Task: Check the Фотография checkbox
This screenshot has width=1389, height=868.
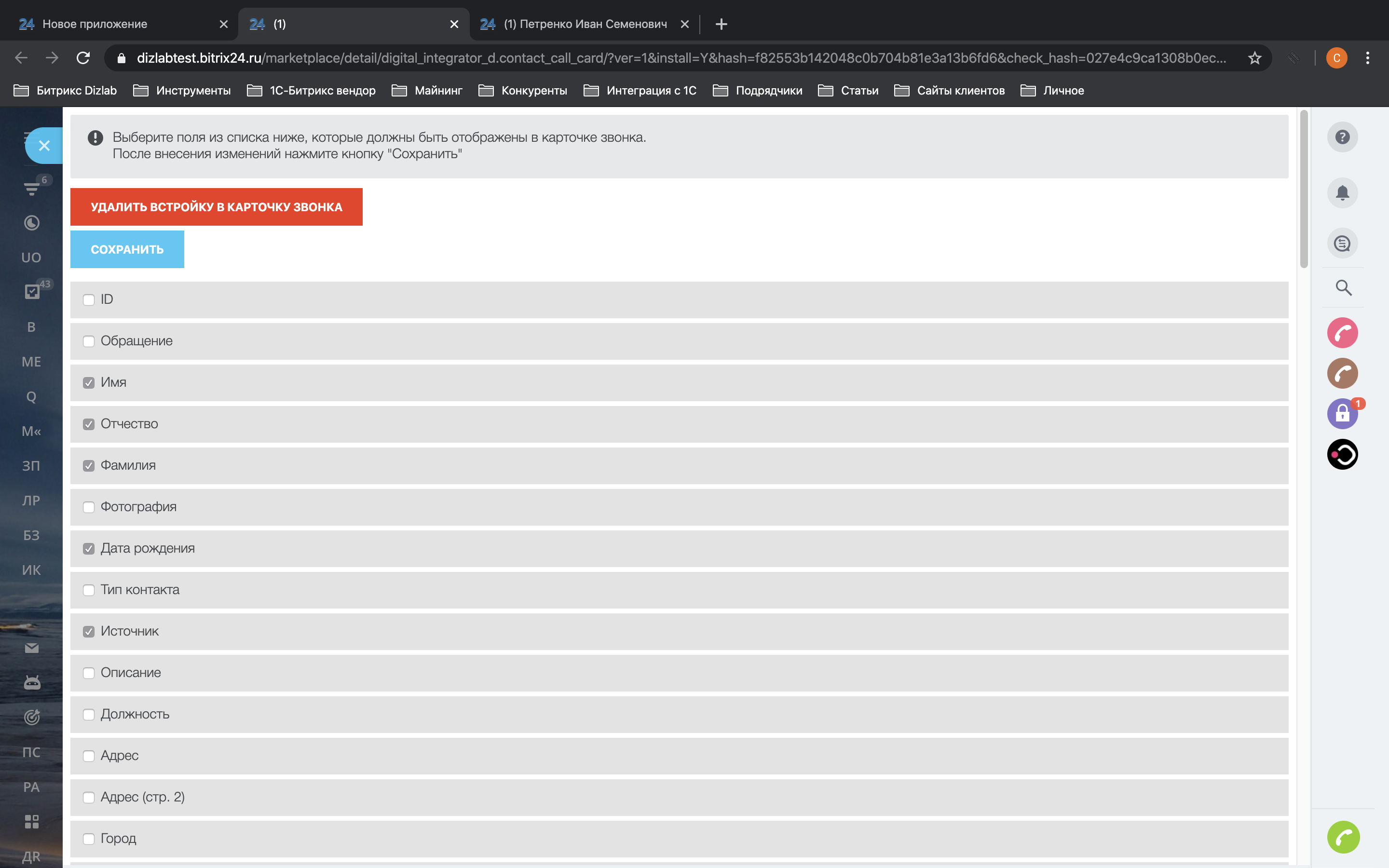Action: [88, 507]
